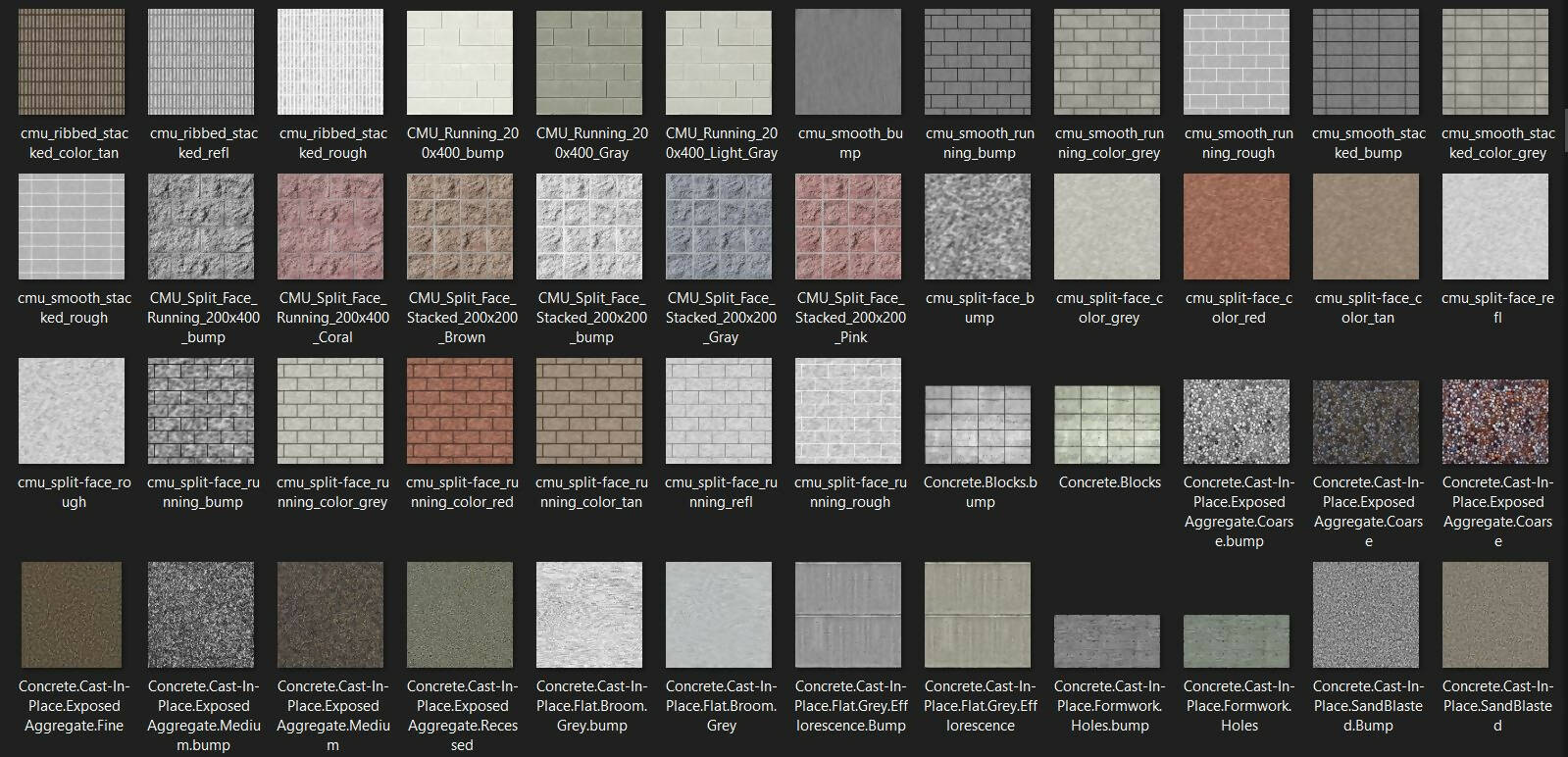
Task: Click the CMU_Split_Face_Running_200x400_Coral thumbnail
Action: coord(330,227)
